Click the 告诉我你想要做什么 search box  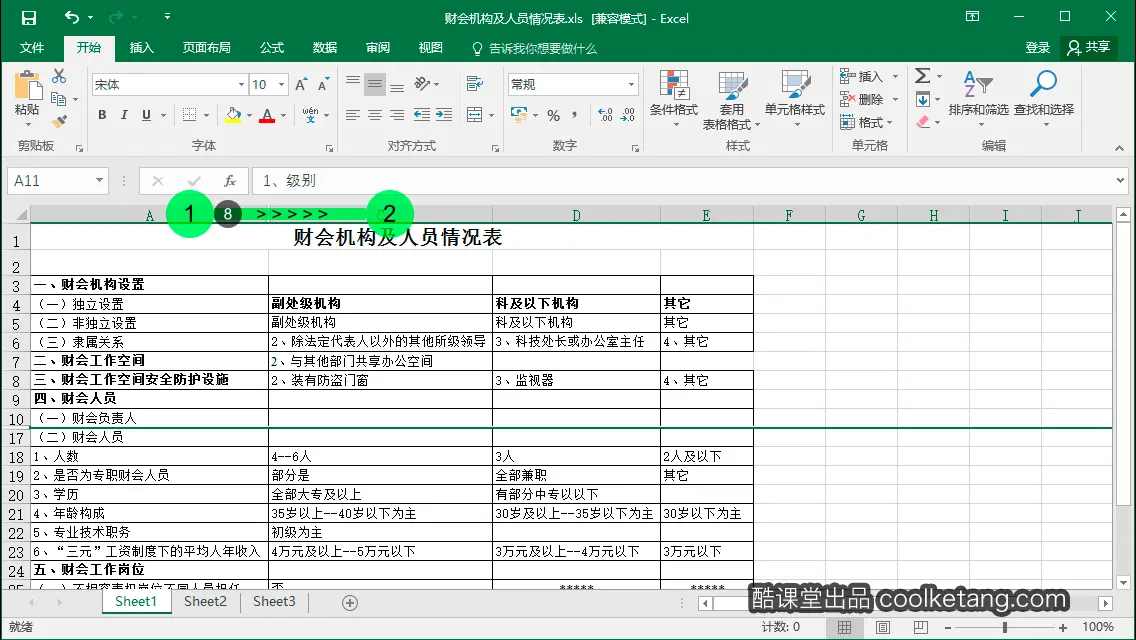coord(535,49)
